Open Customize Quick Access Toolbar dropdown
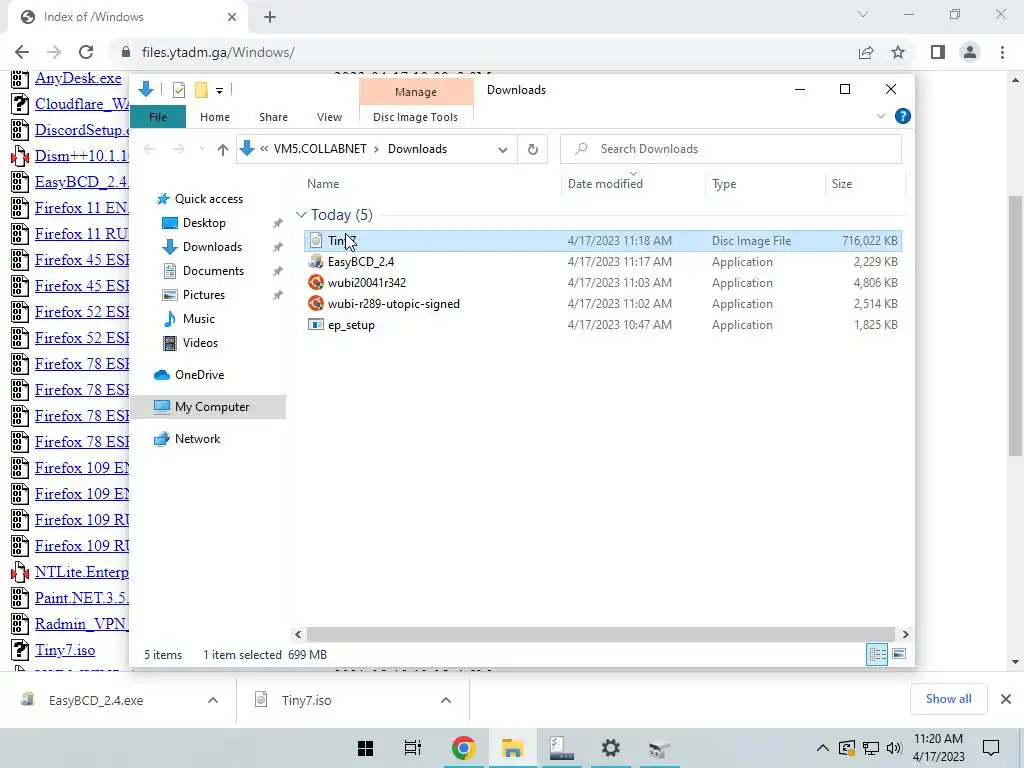1024x768 pixels. point(219,91)
